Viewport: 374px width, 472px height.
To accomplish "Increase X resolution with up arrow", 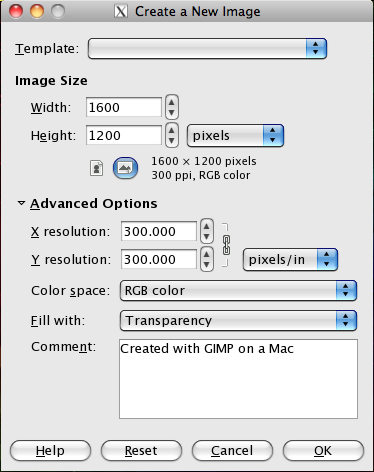I will coord(207,226).
